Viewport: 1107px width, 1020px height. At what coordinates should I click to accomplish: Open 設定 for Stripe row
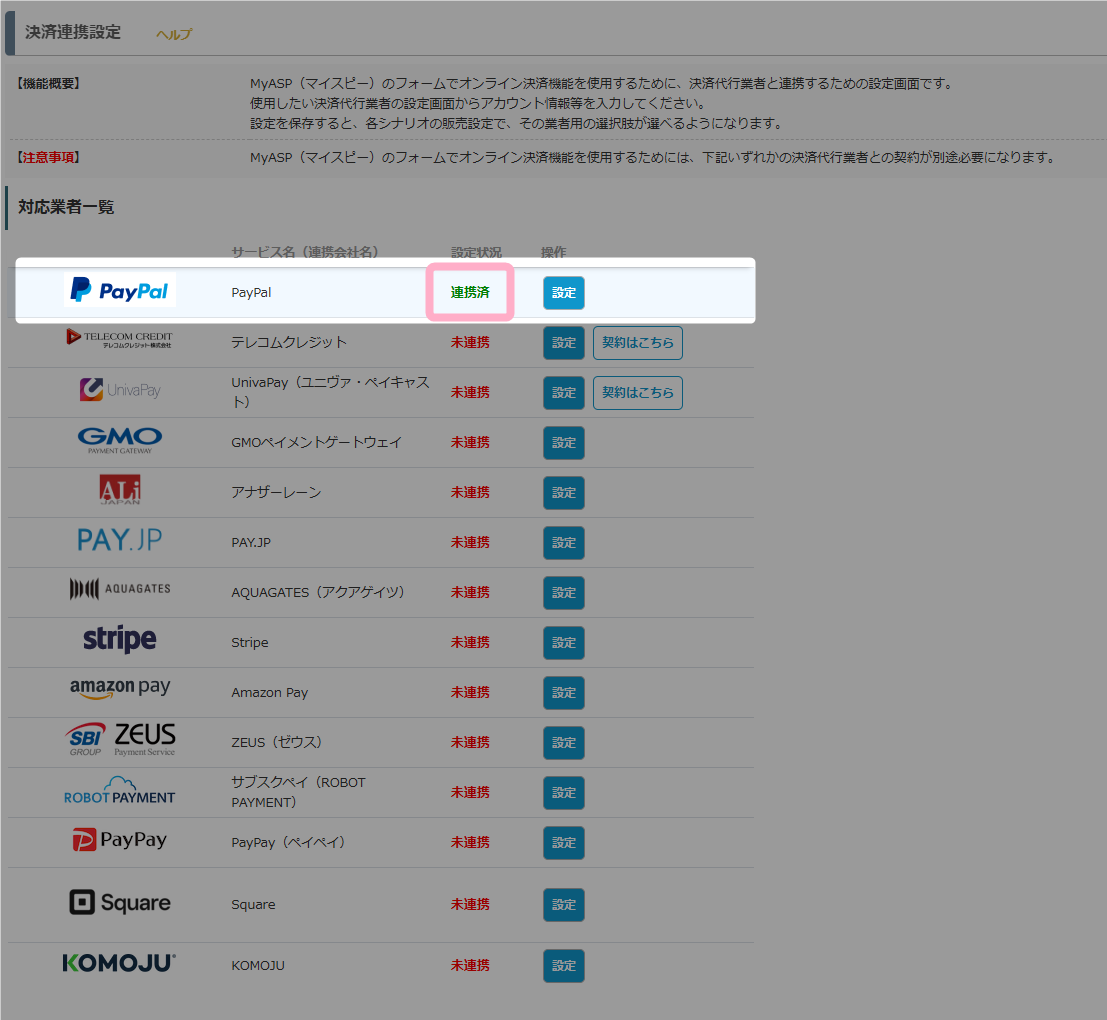coord(564,643)
